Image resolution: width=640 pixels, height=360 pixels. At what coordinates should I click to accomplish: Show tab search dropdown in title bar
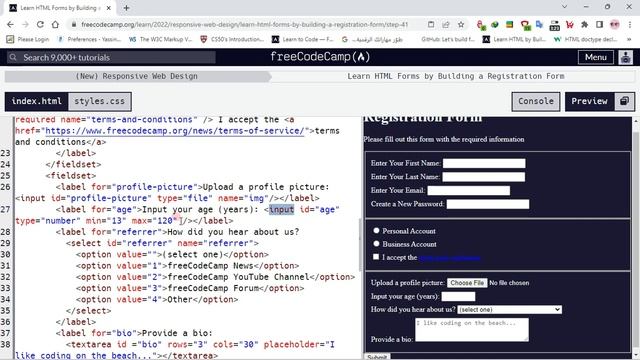tap(564, 7)
